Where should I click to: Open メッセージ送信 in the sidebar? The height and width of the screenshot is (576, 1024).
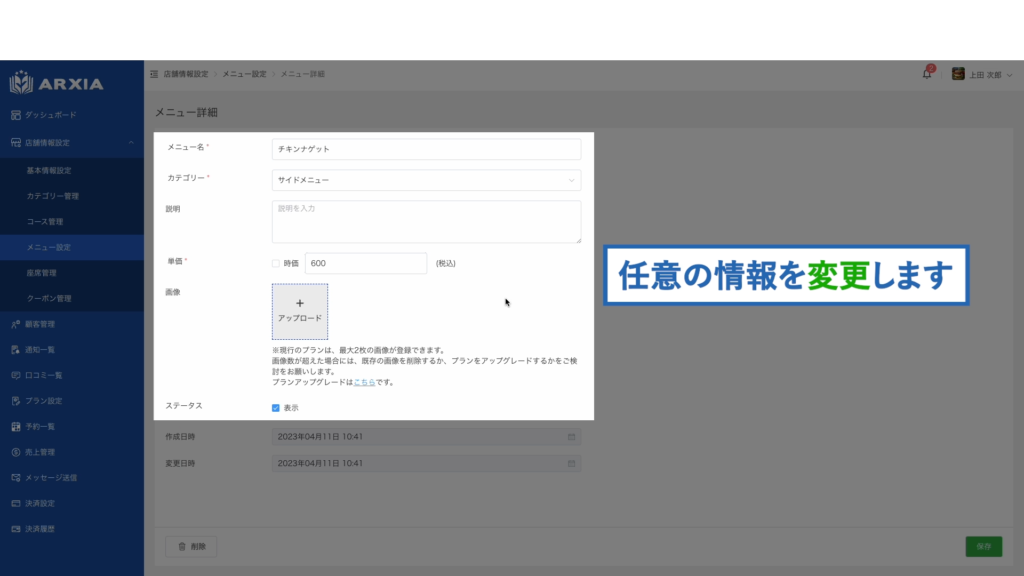point(51,477)
